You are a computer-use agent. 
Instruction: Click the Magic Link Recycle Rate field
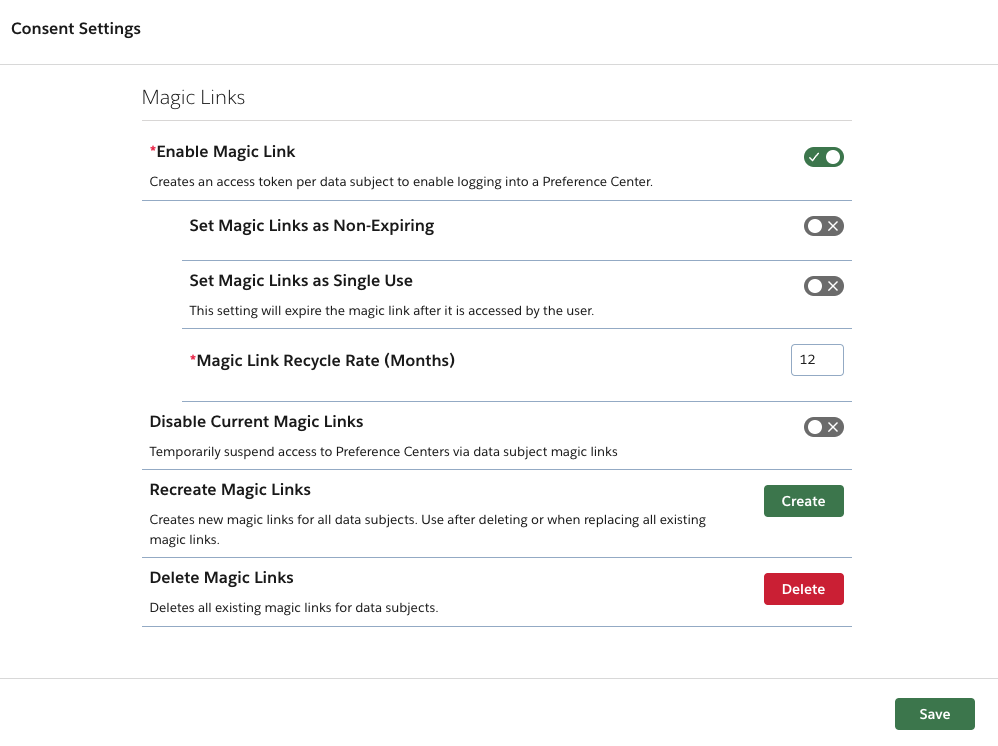817,360
